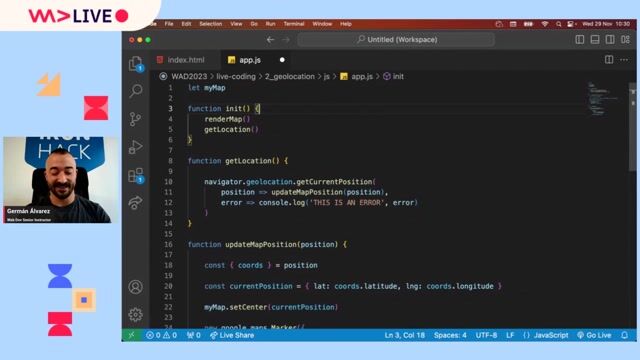Click 'getLocation()' call on line 5
Image resolution: width=640 pixels, height=360 pixels.
(231, 129)
